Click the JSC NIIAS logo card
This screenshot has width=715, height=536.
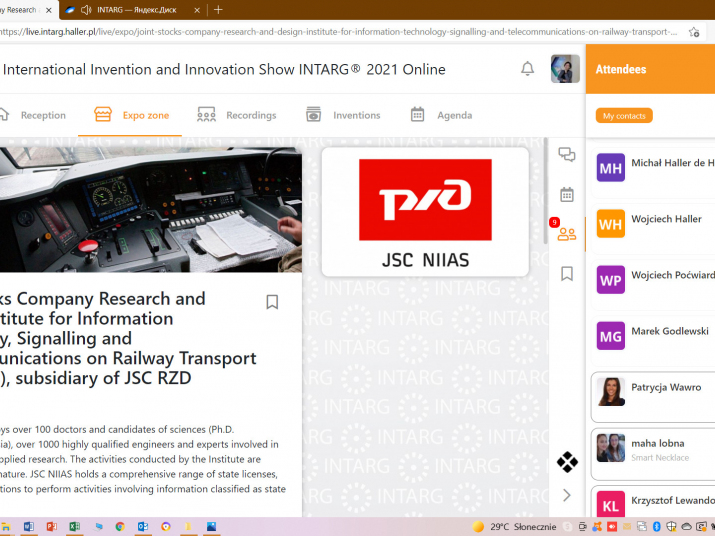pyautogui.click(x=425, y=212)
